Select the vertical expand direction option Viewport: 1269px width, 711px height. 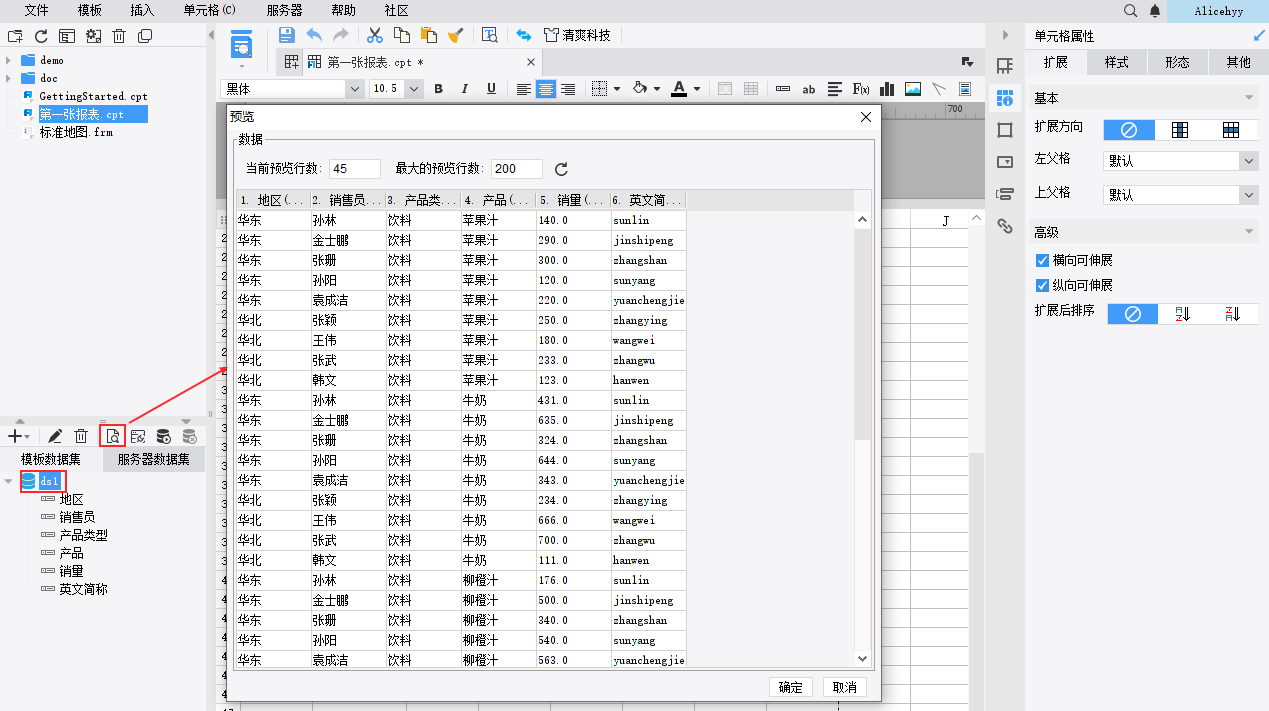(x=1180, y=130)
